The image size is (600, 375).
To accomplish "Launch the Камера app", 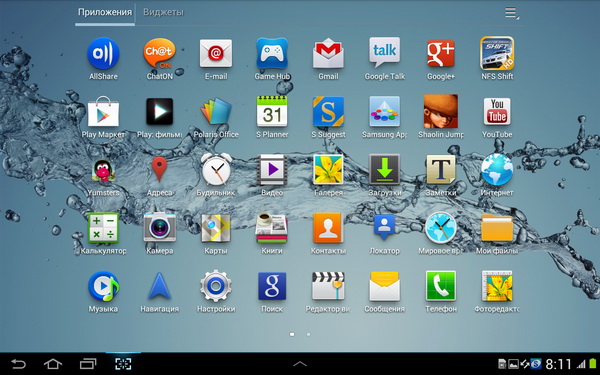I will pos(160,228).
